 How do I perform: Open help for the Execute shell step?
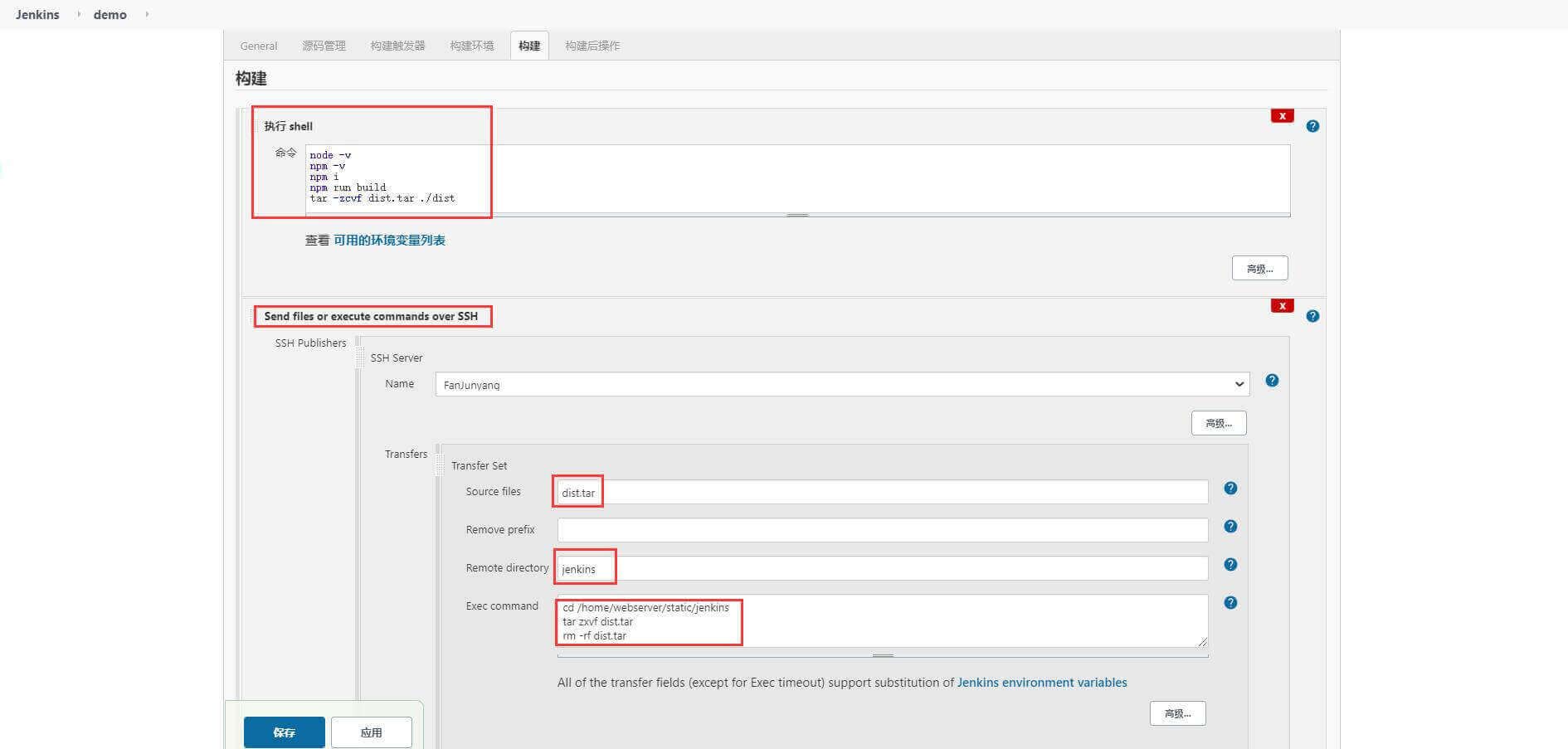tap(1312, 126)
